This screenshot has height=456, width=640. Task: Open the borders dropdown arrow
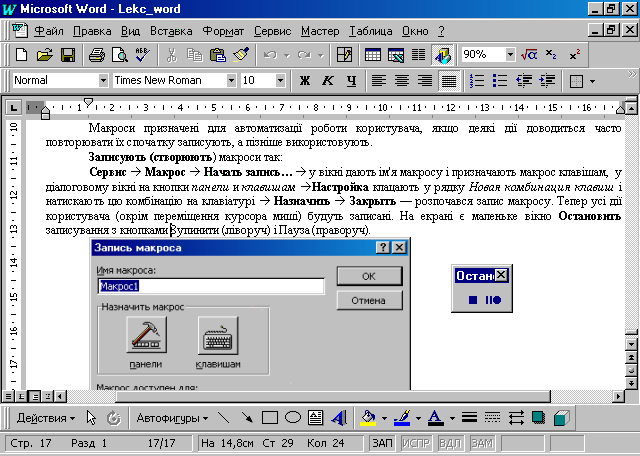tap(592, 81)
